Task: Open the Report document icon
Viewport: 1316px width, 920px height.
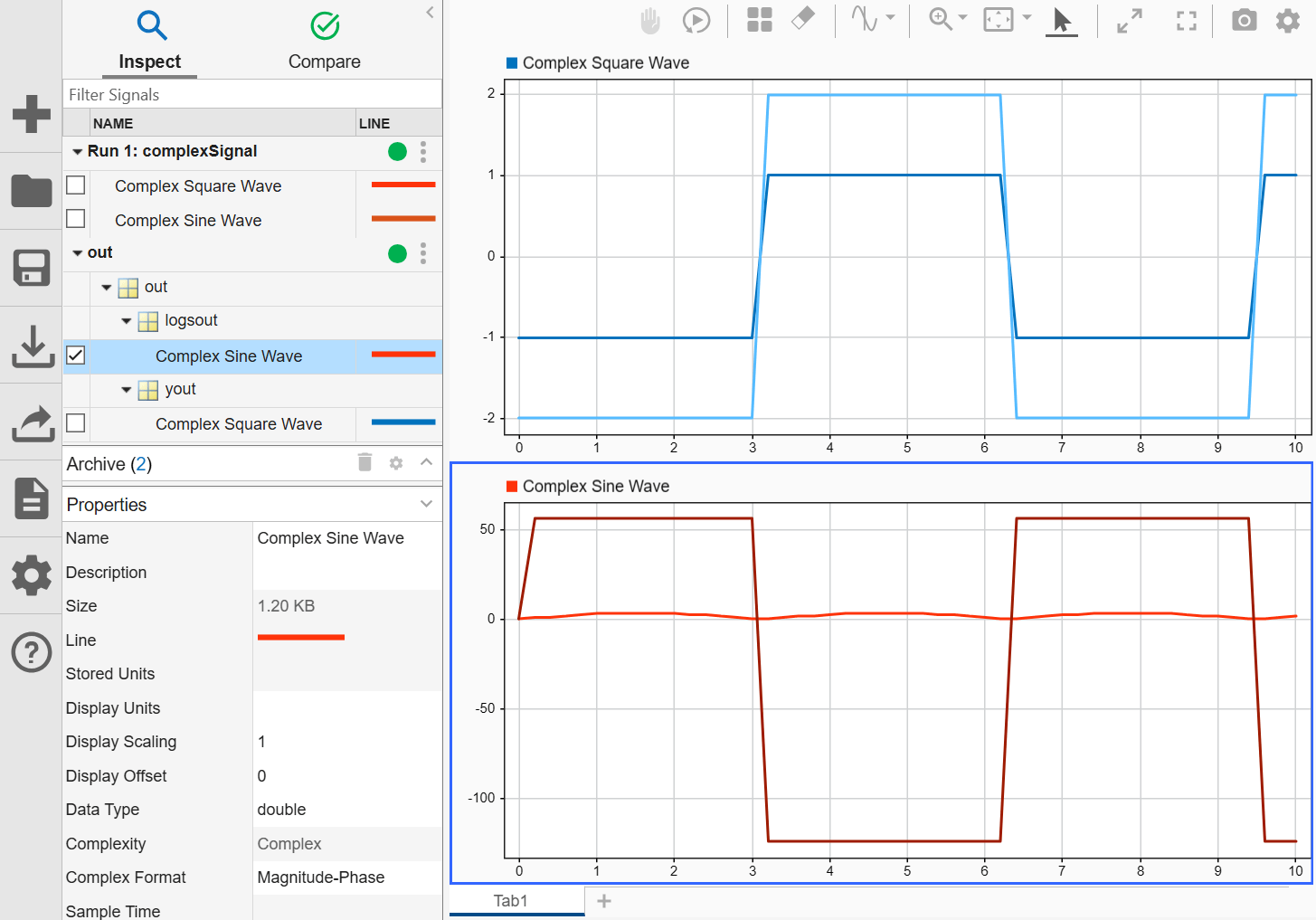Action: [32, 498]
